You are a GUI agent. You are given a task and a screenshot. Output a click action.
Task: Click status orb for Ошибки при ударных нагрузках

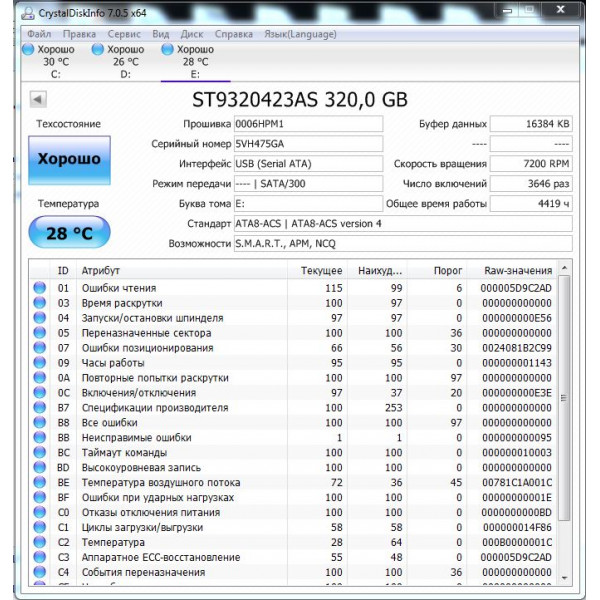pyautogui.click(x=39, y=497)
